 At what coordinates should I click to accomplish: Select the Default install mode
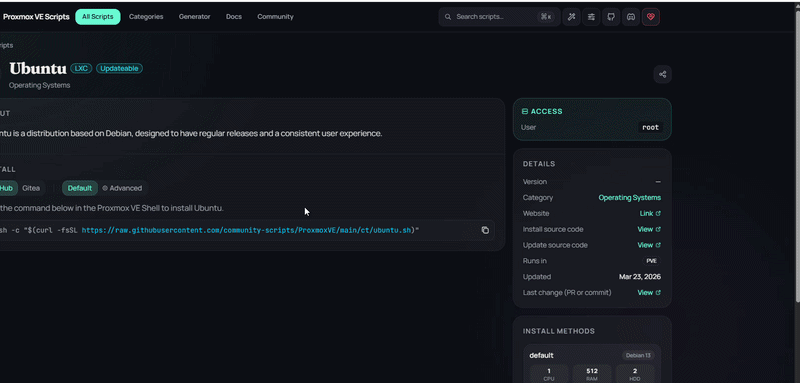coord(80,188)
